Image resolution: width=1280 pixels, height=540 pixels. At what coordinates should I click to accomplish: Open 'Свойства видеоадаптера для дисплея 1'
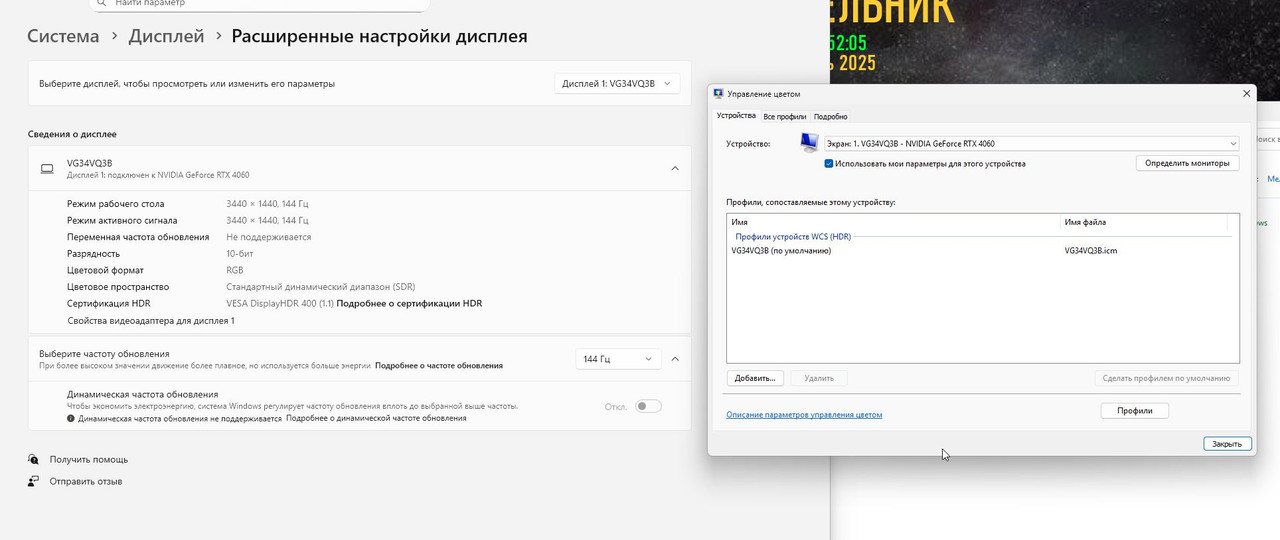click(151, 321)
